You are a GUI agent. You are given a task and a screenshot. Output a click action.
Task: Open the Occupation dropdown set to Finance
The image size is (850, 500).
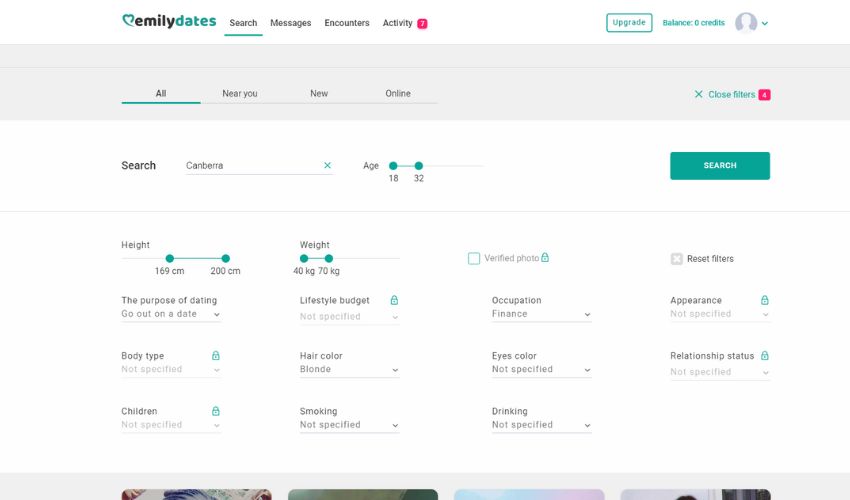pos(541,314)
